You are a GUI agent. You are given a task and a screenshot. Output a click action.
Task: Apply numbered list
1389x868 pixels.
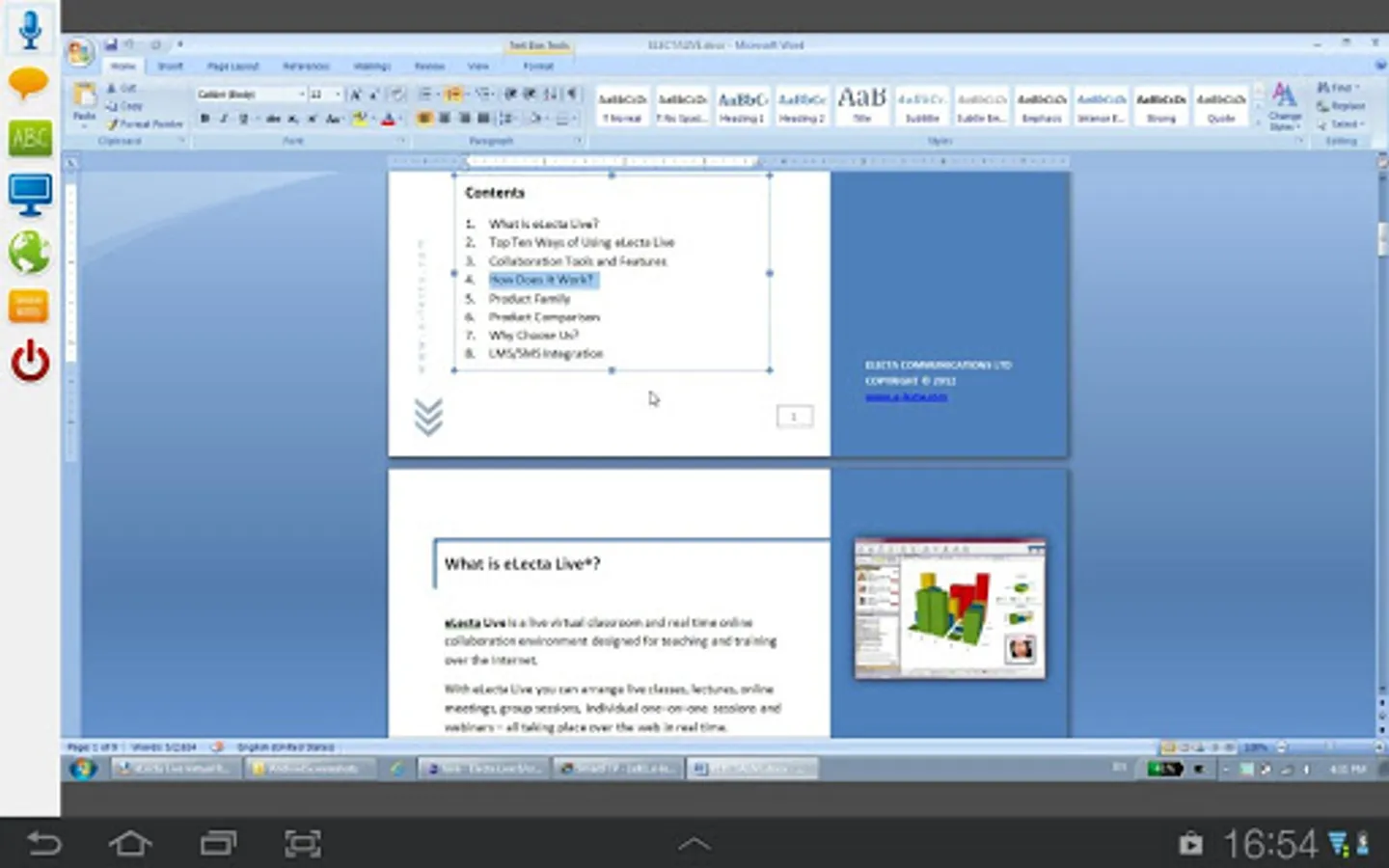pyautogui.click(x=453, y=94)
